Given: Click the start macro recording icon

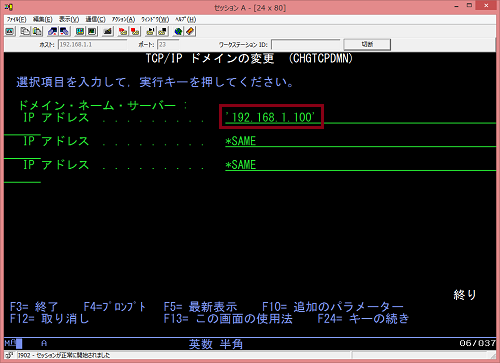Looking at the screenshot, I should coord(123,32).
